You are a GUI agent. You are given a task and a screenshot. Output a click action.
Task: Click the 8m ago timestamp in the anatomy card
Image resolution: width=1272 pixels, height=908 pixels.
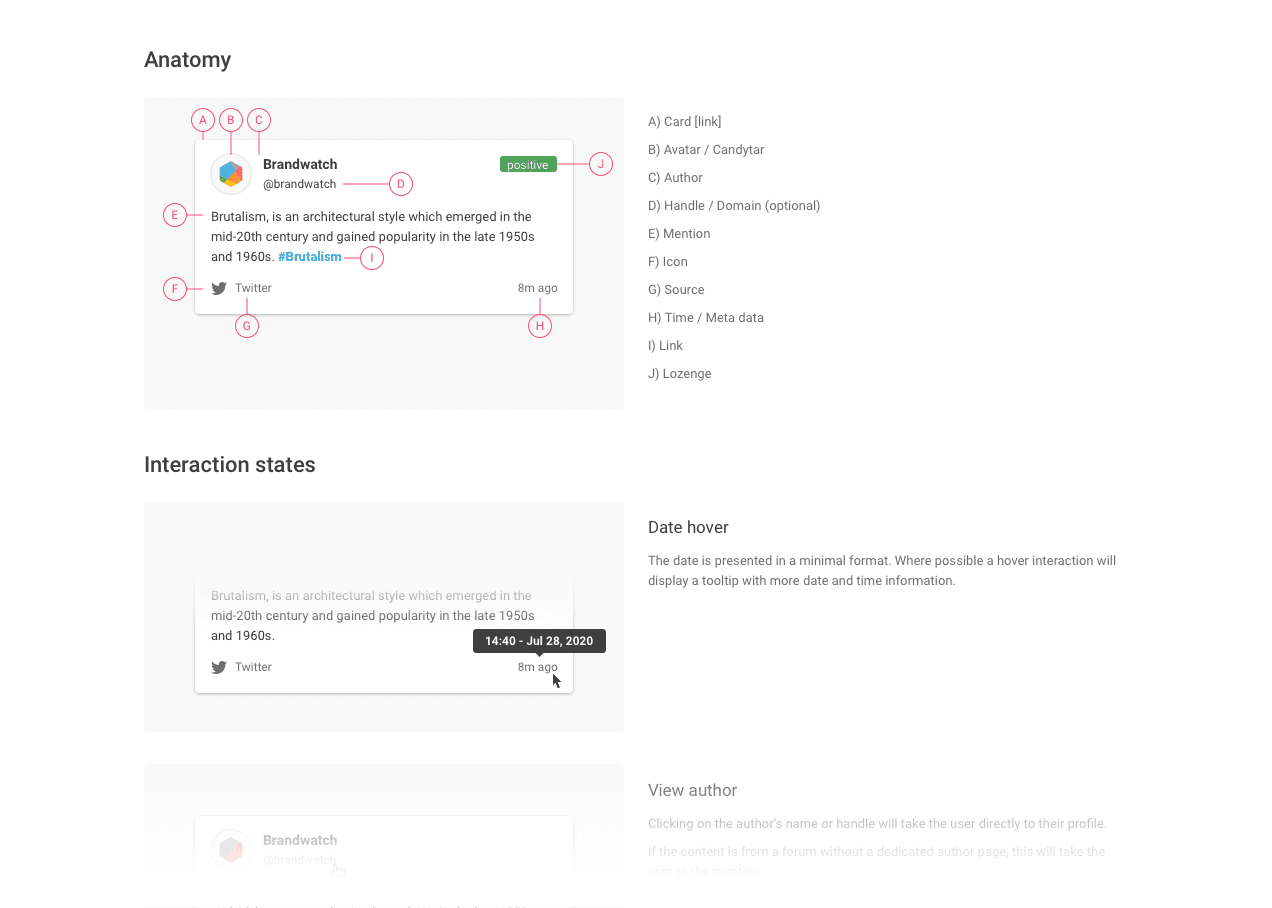click(x=537, y=288)
